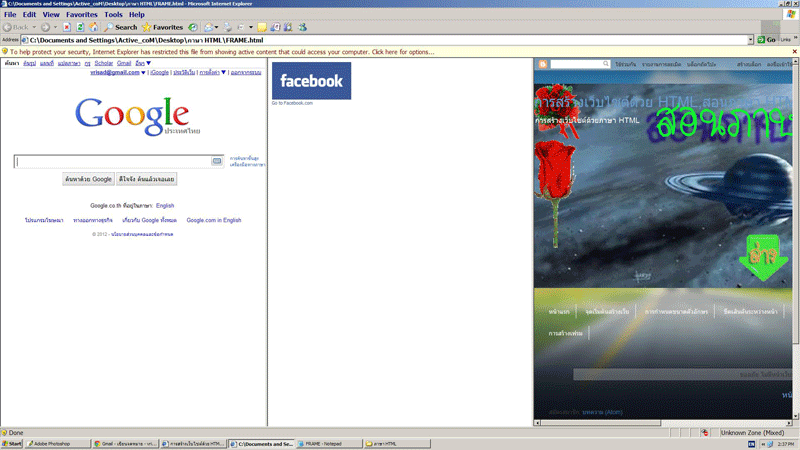The image size is (800, 450).
Task: Open the HTML folder taskbar button
Action: pos(397,444)
